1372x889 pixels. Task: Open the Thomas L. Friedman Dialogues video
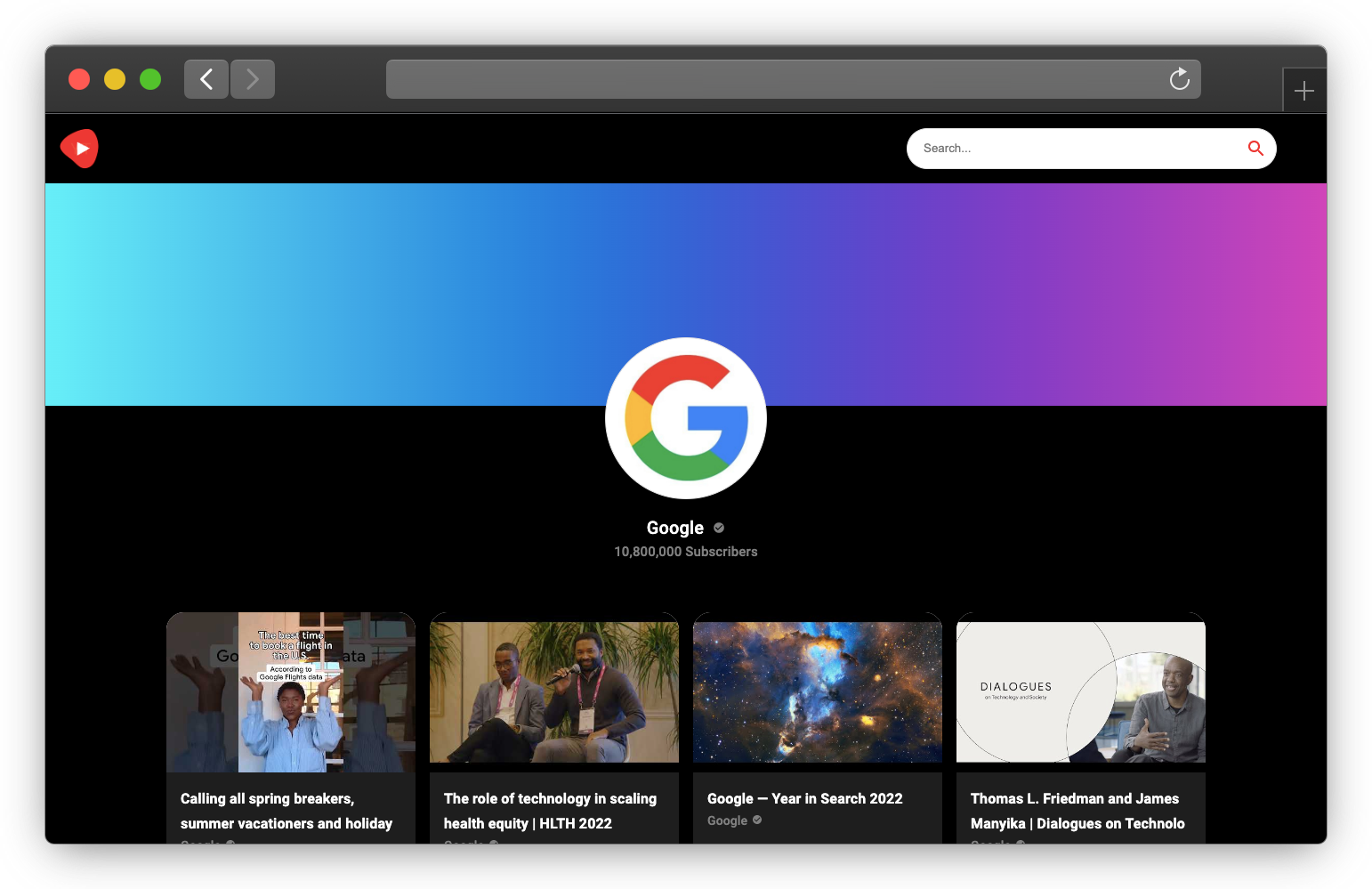point(1077,811)
